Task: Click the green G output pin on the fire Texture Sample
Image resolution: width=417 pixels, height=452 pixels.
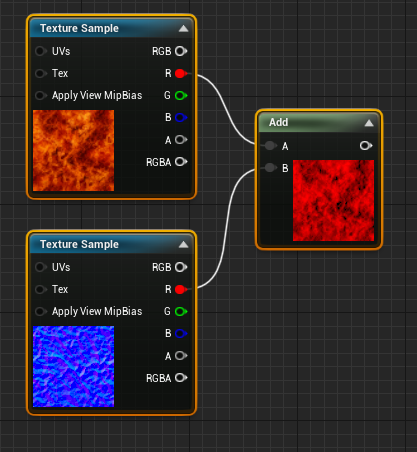Action: coord(181,96)
